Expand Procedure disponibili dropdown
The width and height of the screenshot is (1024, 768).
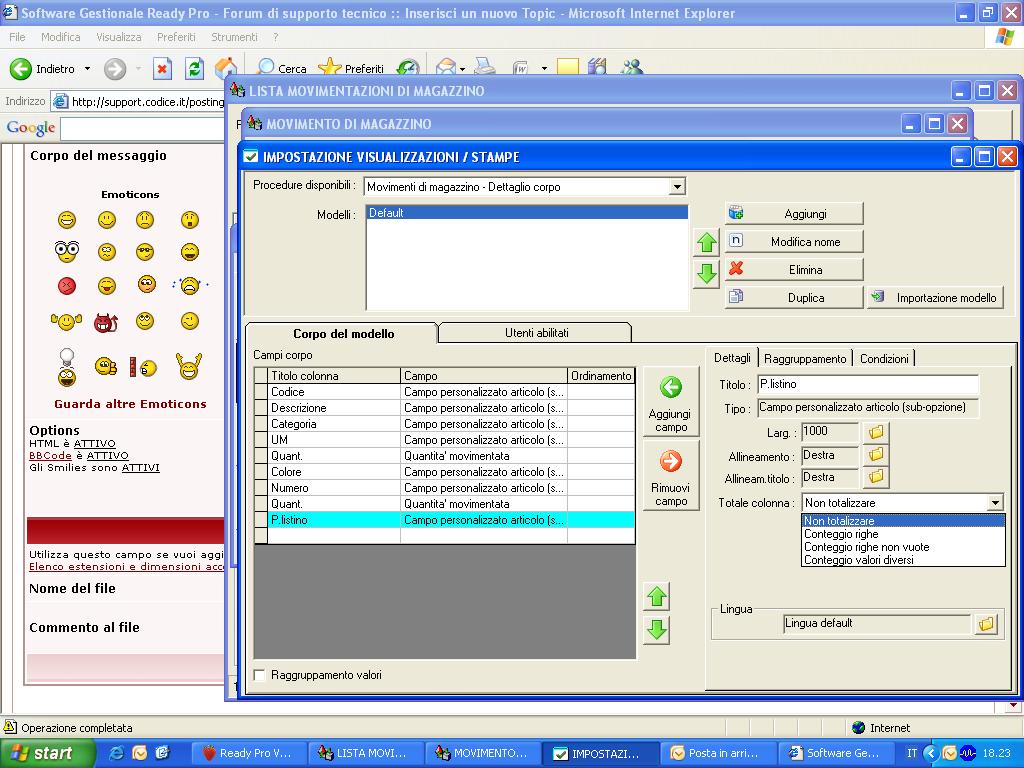(677, 187)
